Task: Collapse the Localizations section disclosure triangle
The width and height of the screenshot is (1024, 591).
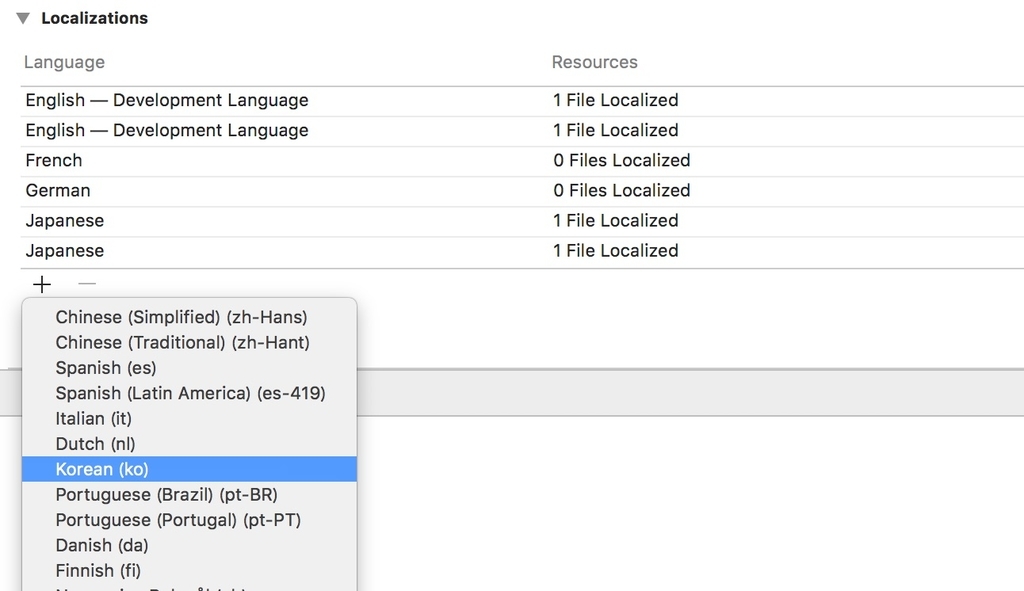Action: coord(23,18)
